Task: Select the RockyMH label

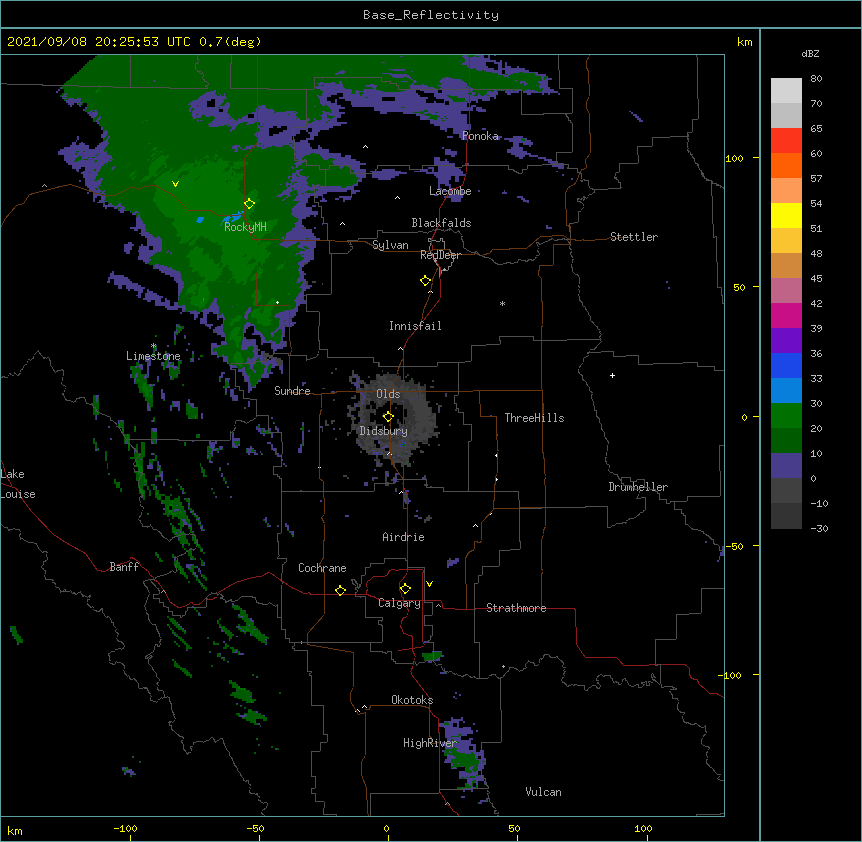Action: click(245, 227)
